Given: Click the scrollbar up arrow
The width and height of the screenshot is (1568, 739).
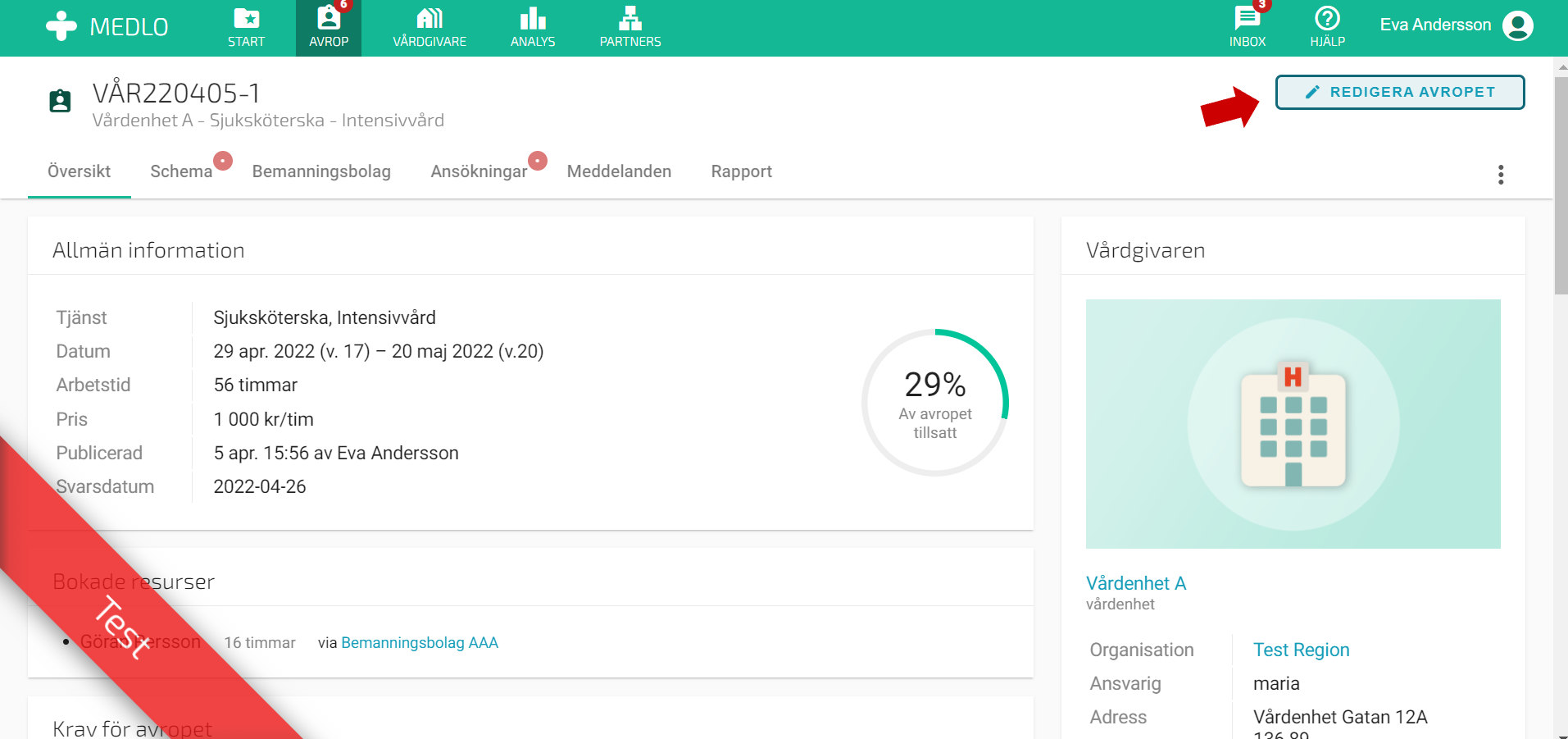Looking at the screenshot, I should (1561, 66).
